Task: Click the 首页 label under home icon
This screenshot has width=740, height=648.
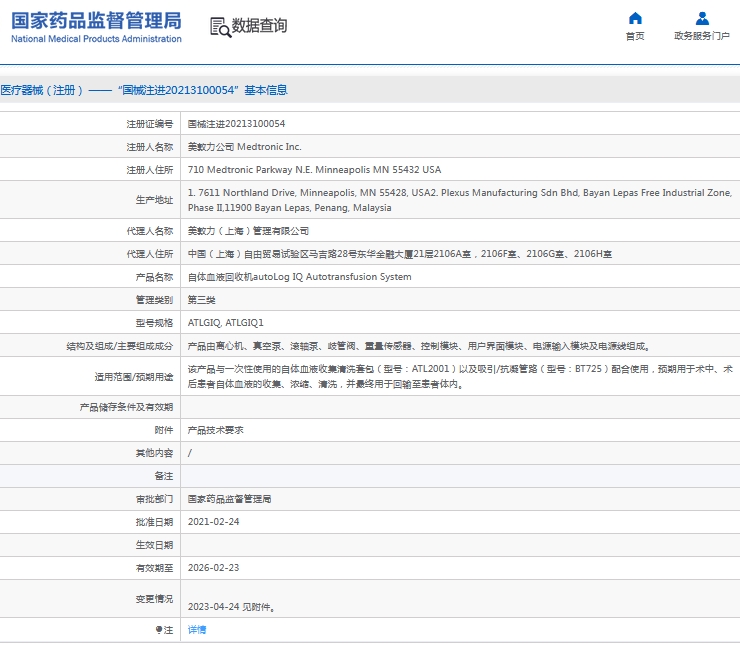Action: [x=635, y=36]
